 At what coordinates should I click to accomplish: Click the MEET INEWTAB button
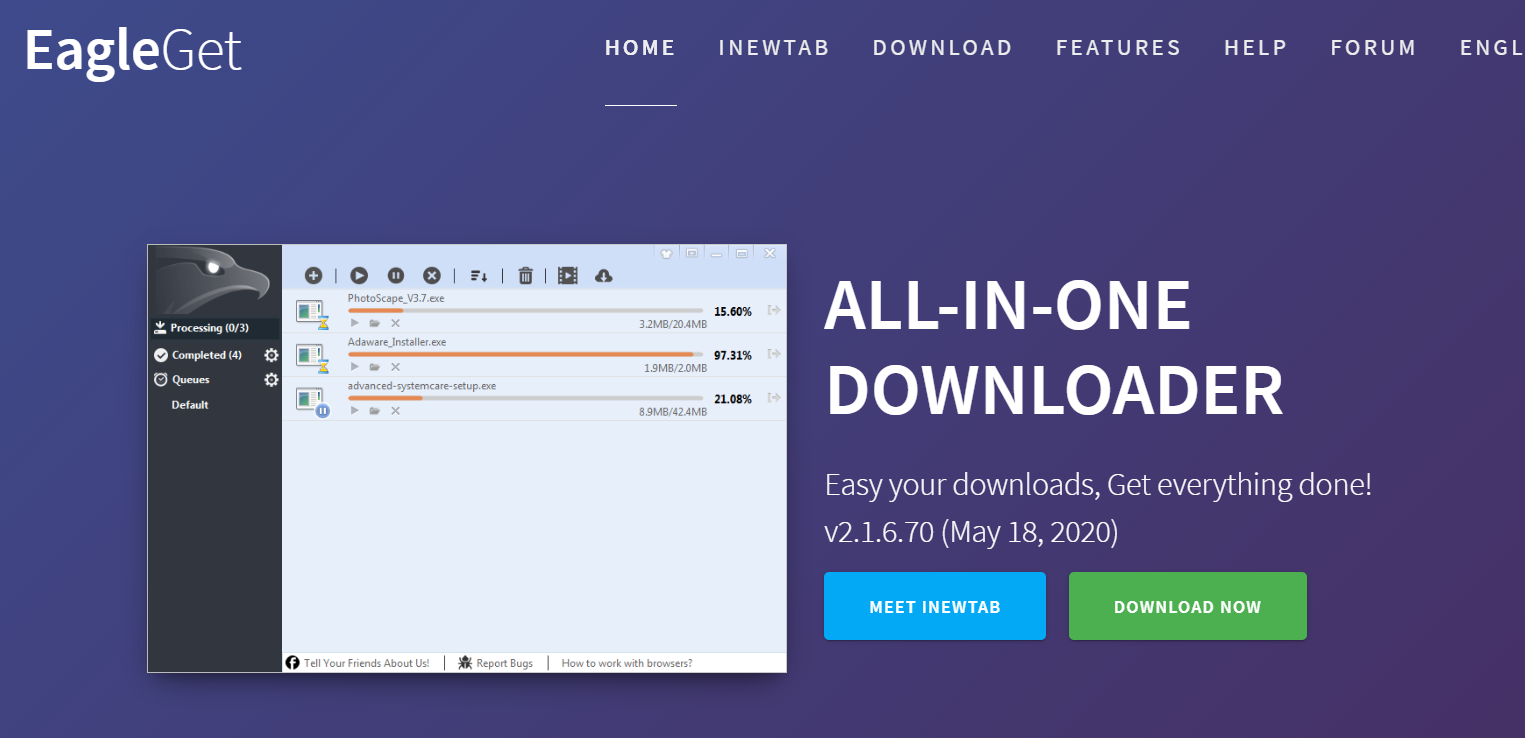click(935, 606)
